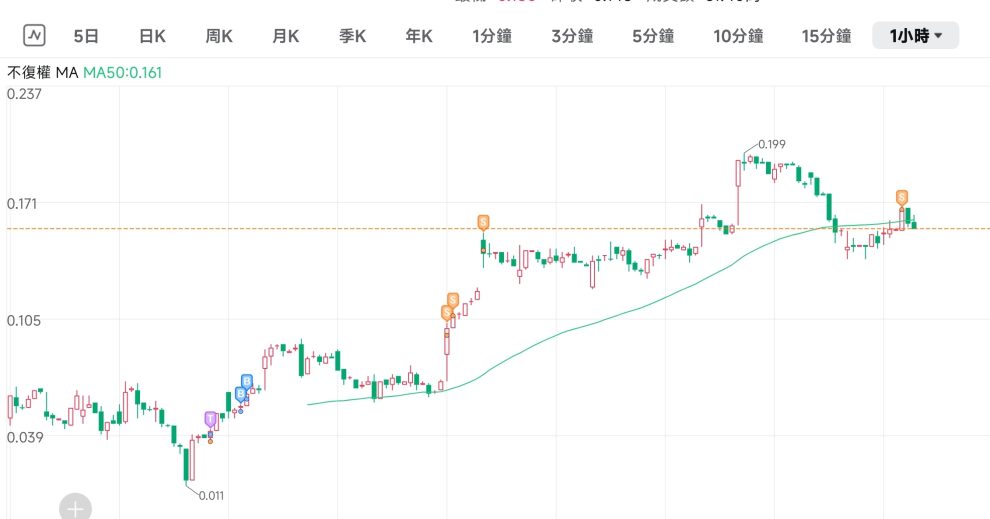Select the 月K period
990x519 pixels.
[285, 36]
